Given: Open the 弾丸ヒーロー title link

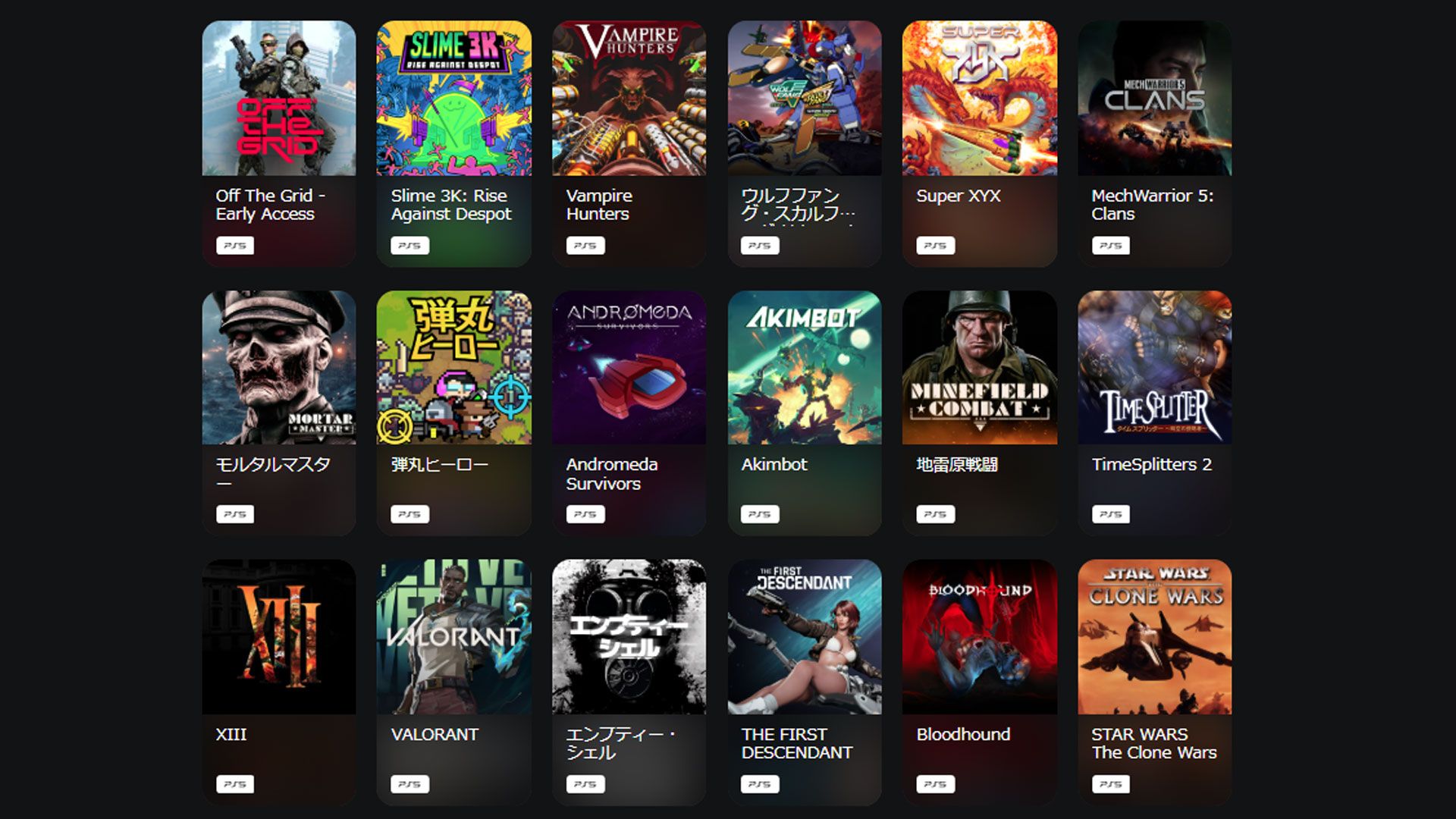Looking at the screenshot, I should tap(439, 464).
